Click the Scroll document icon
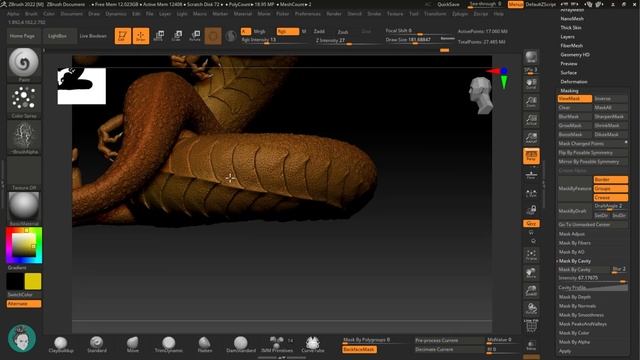The height and width of the screenshot is (360, 640). (x=531, y=84)
